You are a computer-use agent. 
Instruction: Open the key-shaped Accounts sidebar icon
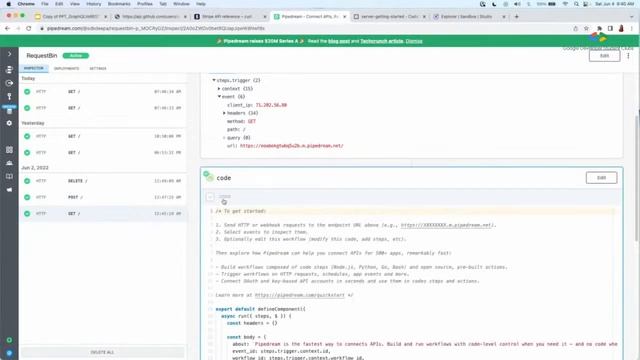[x=9, y=96]
